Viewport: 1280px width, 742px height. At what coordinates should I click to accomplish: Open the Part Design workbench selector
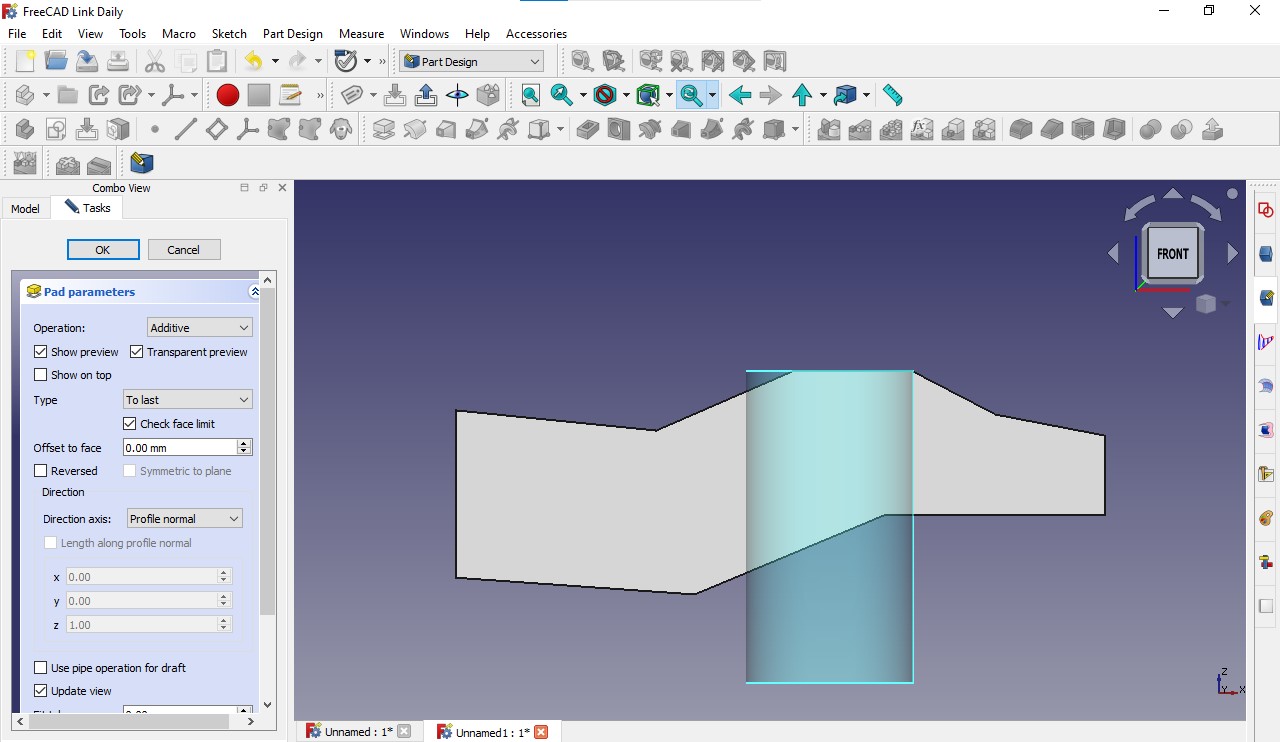470,61
